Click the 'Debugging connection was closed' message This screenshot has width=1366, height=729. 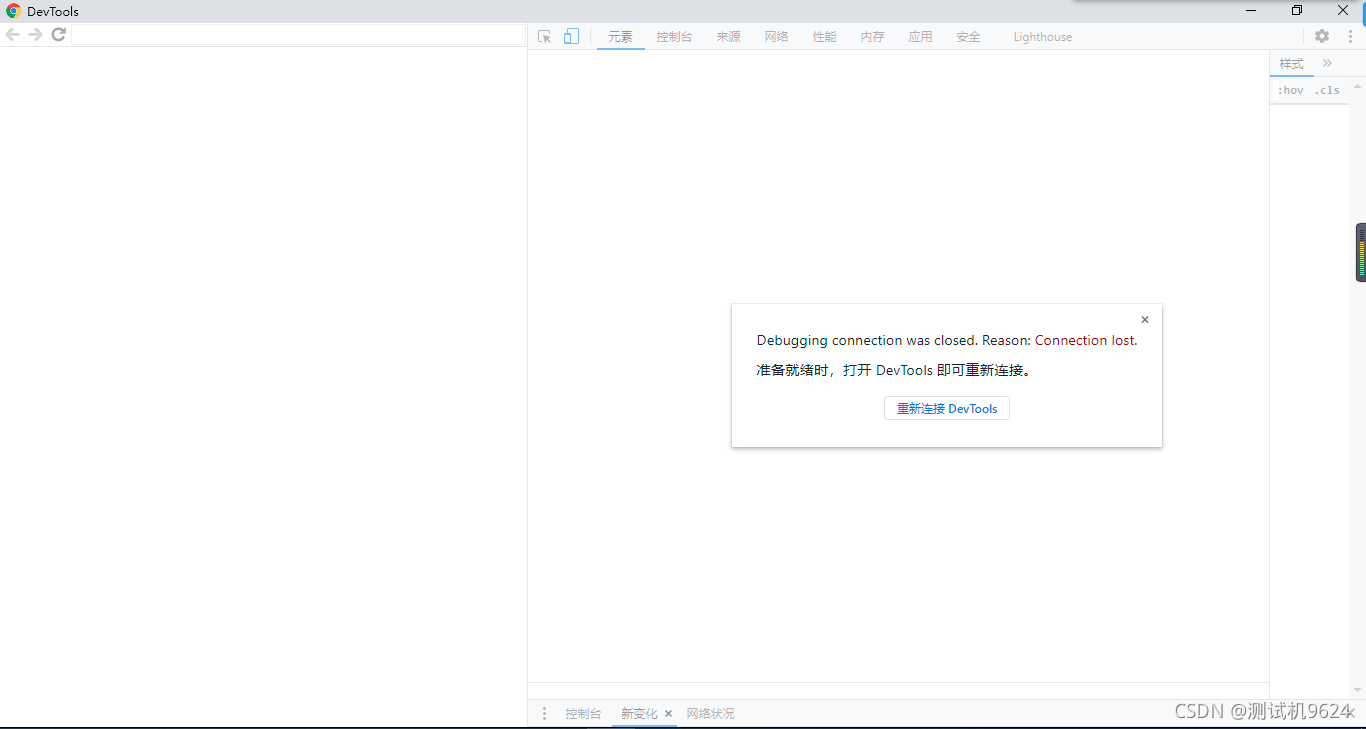pyautogui.click(x=946, y=340)
